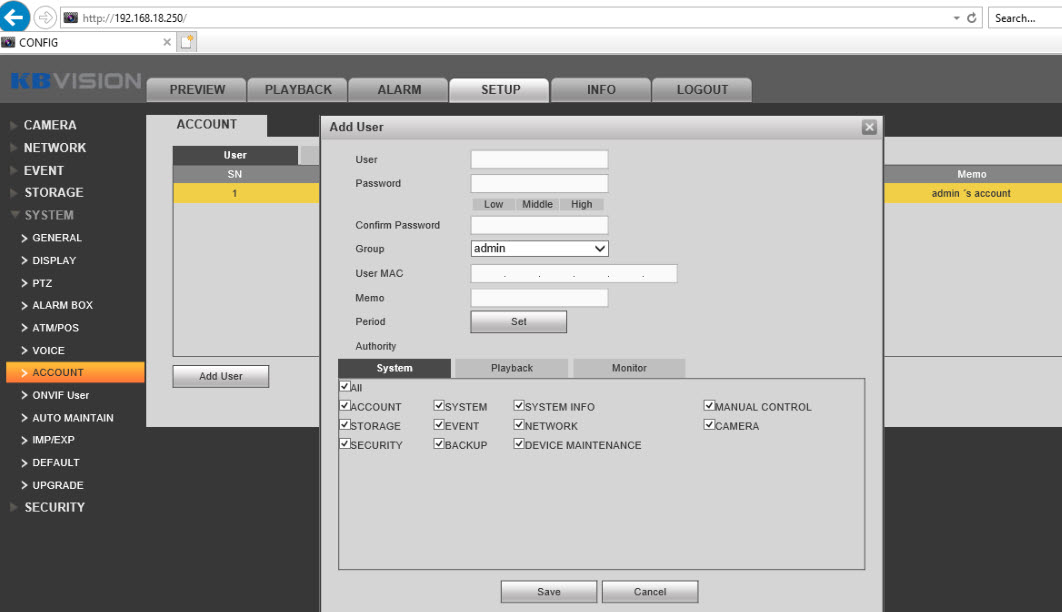Image resolution: width=1062 pixels, height=612 pixels.
Task: Open the Group dropdown list
Action: click(539, 248)
